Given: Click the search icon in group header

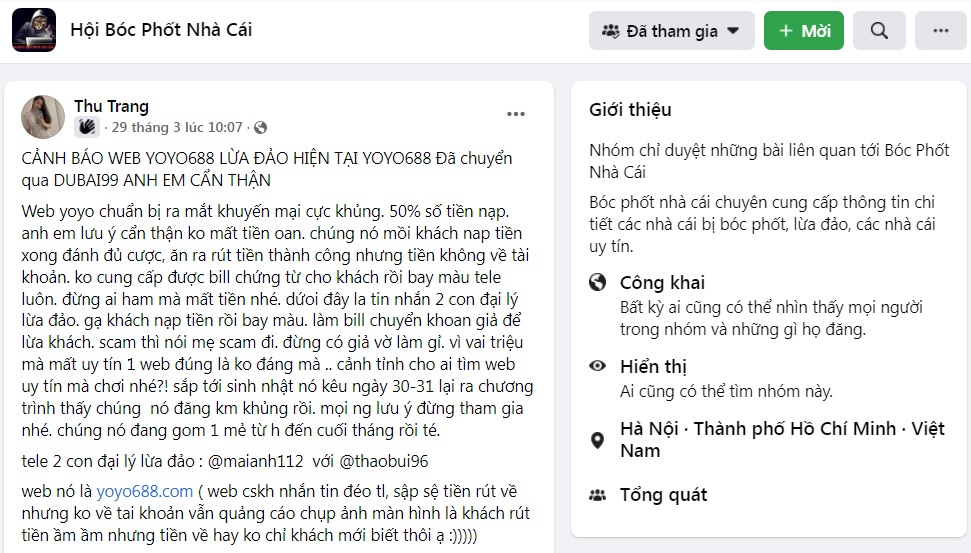Looking at the screenshot, I should (x=879, y=31).
